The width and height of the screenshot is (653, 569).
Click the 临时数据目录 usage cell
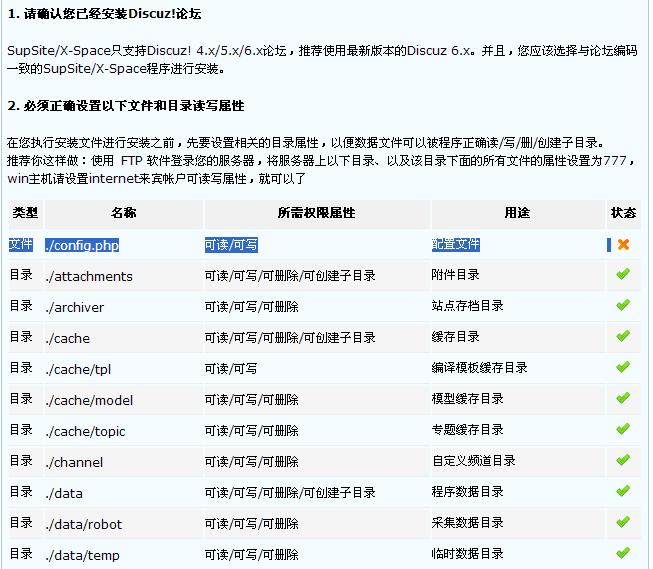468,554
